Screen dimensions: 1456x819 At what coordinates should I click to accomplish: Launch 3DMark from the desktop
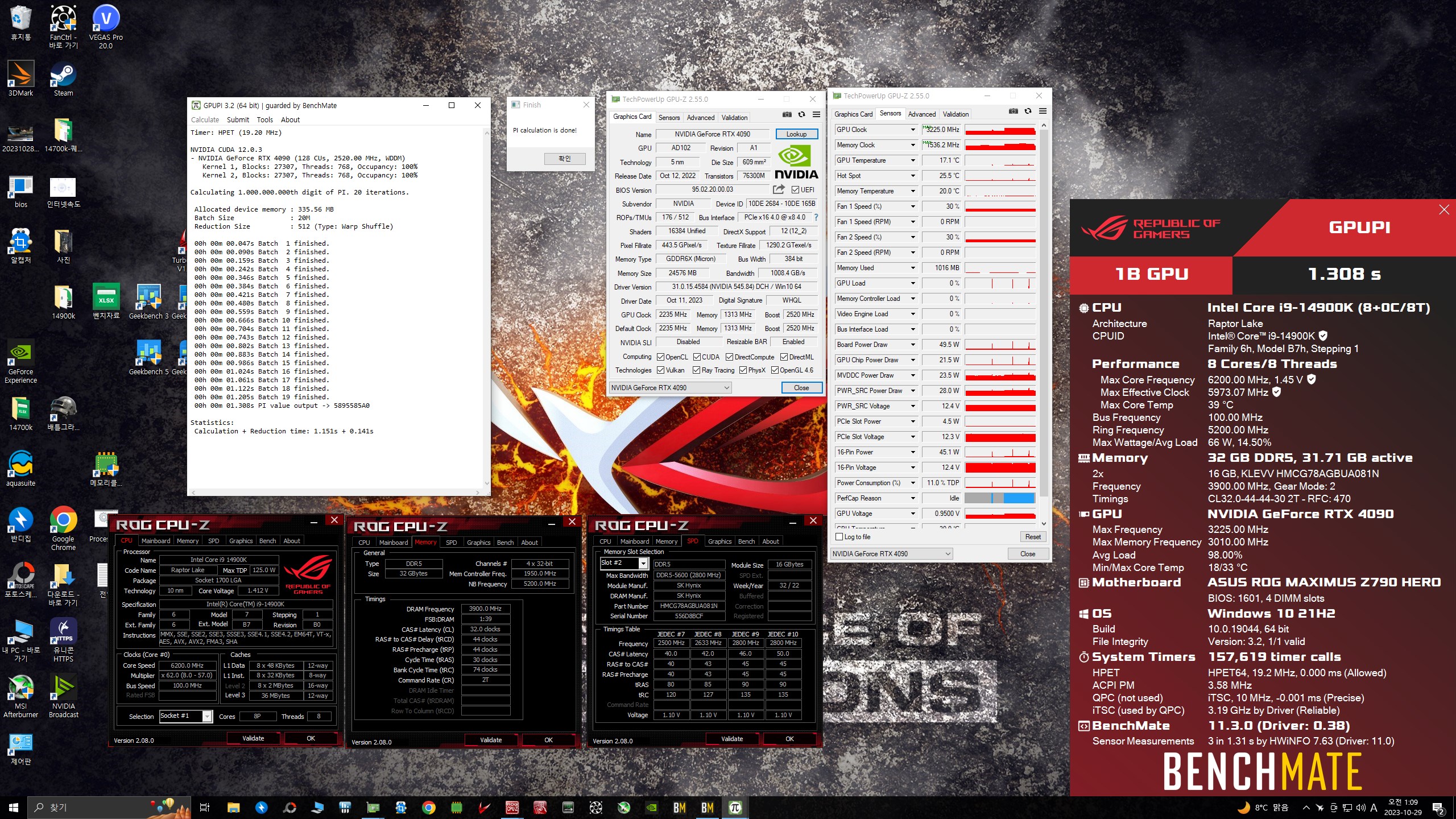tap(20, 78)
